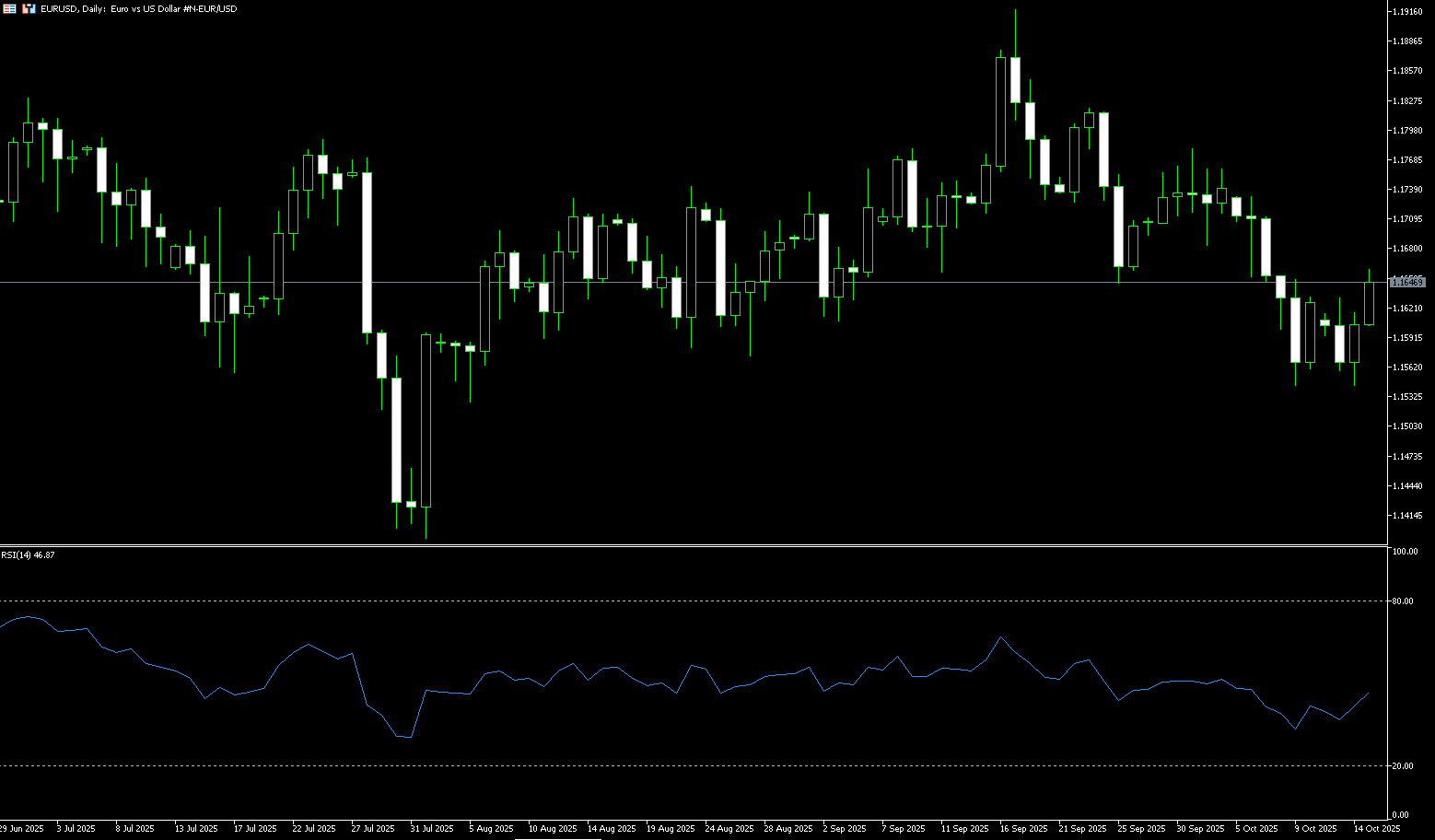Click the horizontal scrollbar thumb at bottom
This screenshot has height=840, width=1435.
point(557,838)
